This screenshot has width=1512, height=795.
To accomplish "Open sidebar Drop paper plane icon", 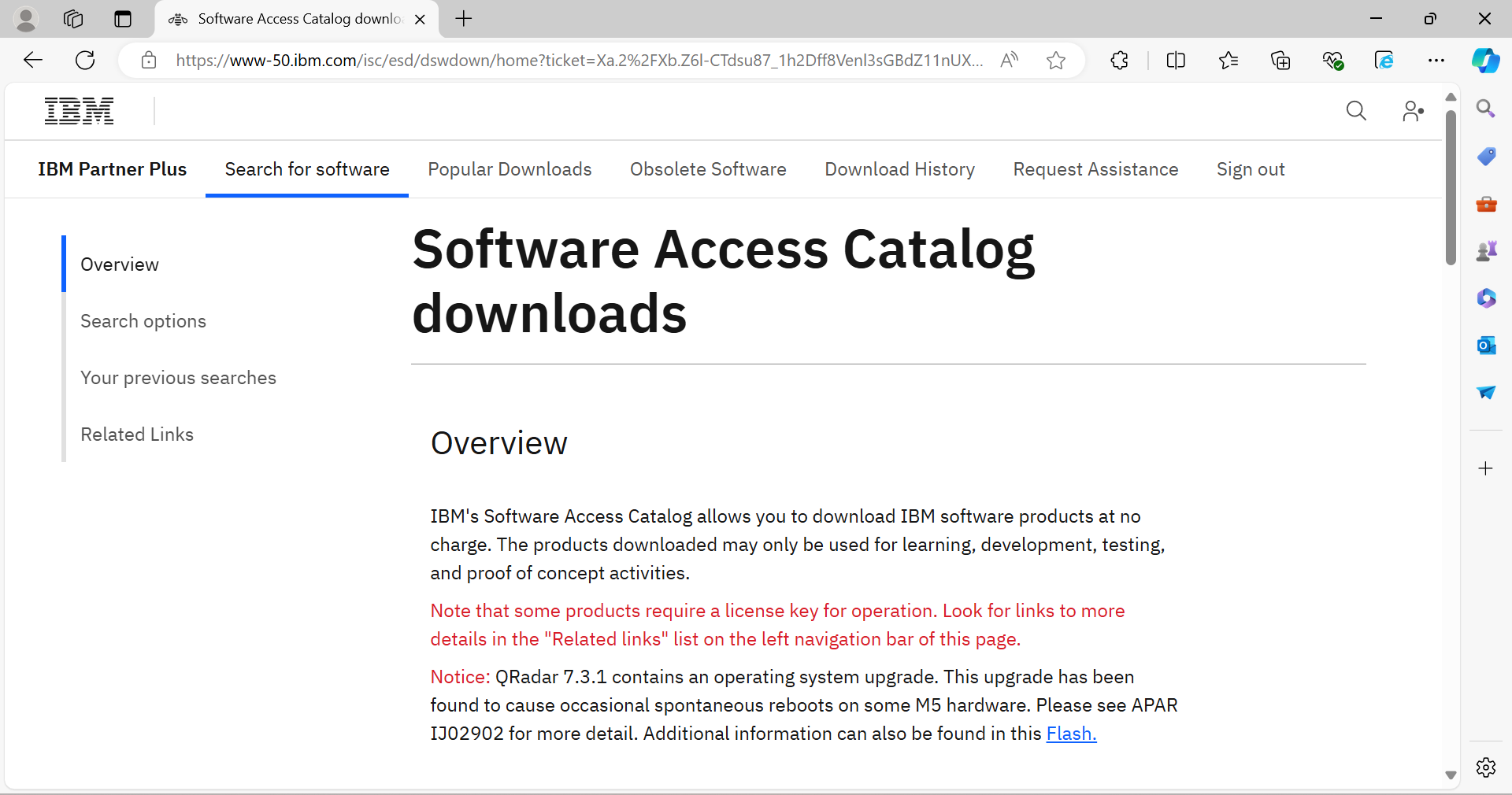I will pos(1486,393).
